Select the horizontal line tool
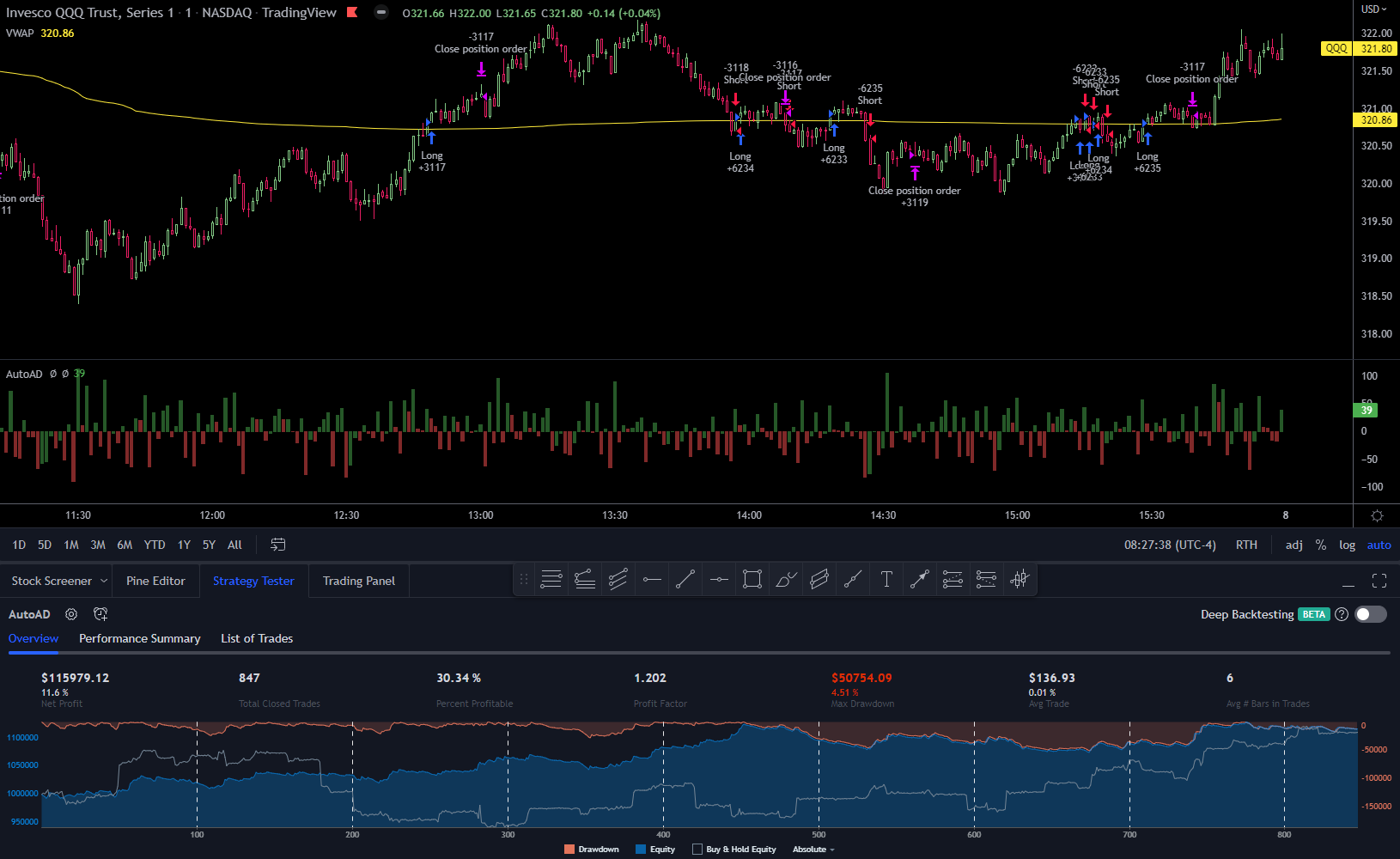This screenshot has height=859, width=1400. (x=719, y=580)
